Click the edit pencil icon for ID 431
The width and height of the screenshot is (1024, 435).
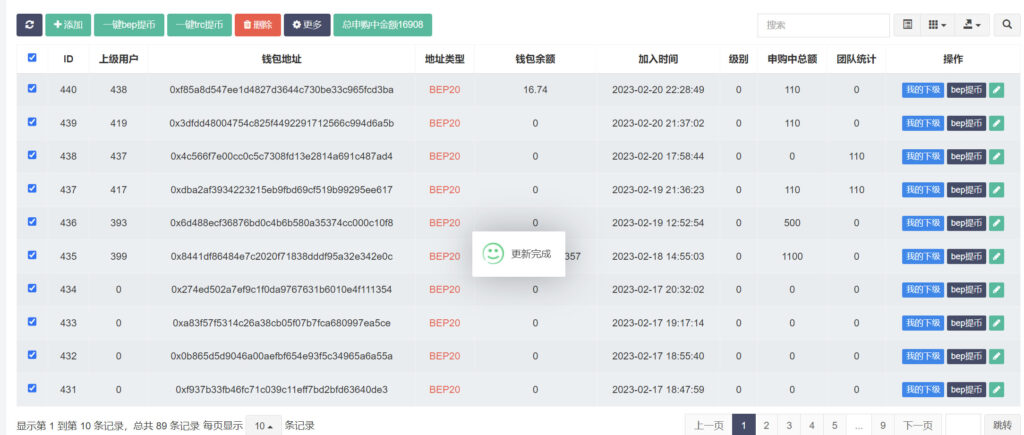pyautogui.click(x=996, y=389)
